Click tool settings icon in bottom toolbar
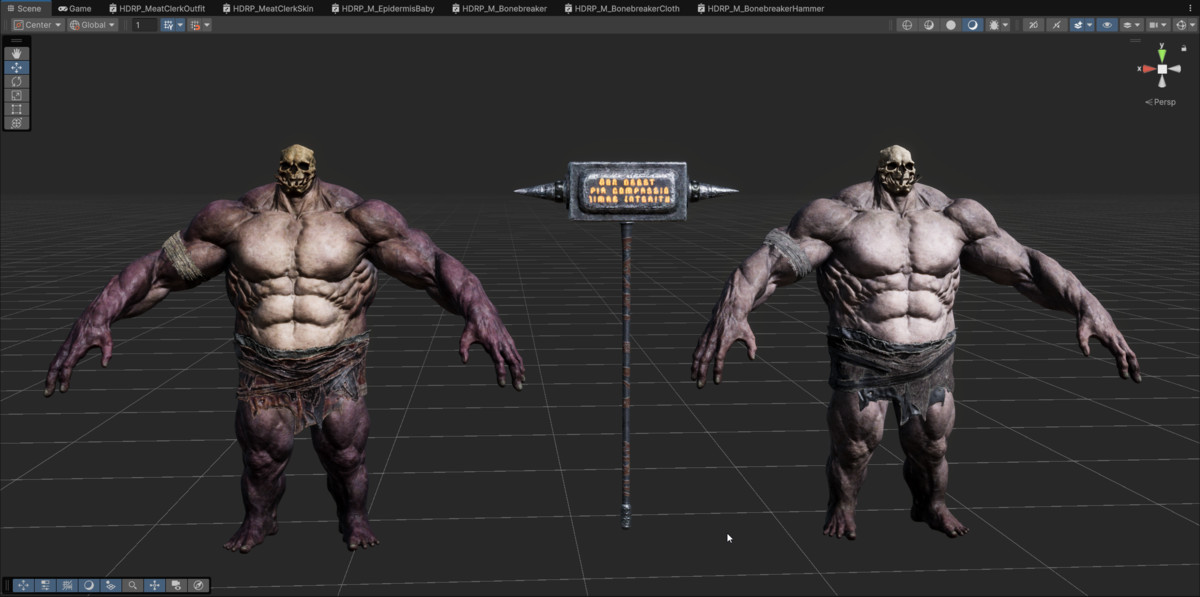 pos(45,585)
